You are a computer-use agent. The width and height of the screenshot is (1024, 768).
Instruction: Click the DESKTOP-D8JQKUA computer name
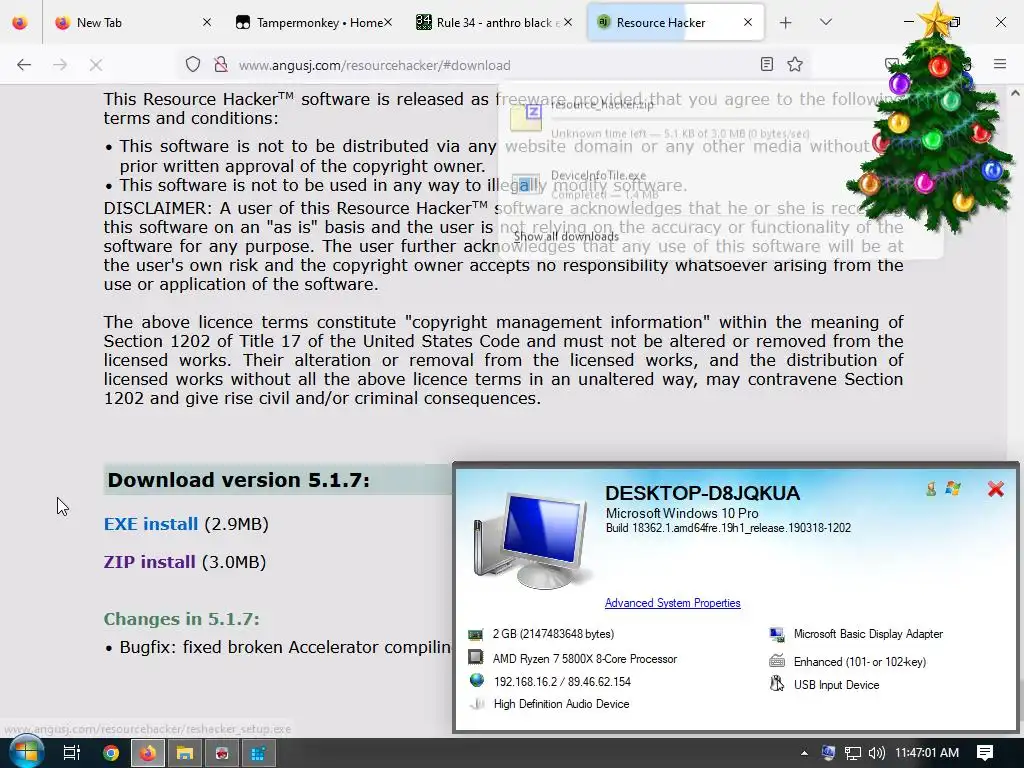click(702, 493)
